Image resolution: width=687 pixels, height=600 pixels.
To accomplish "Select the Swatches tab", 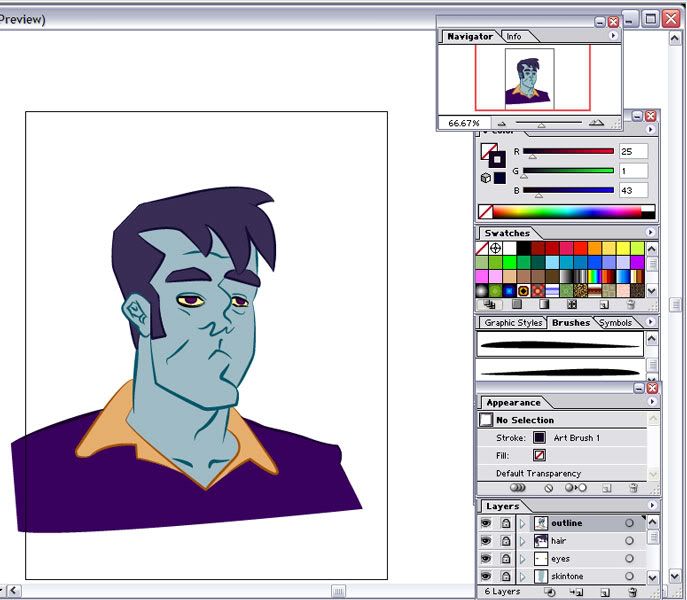I will click(x=507, y=233).
